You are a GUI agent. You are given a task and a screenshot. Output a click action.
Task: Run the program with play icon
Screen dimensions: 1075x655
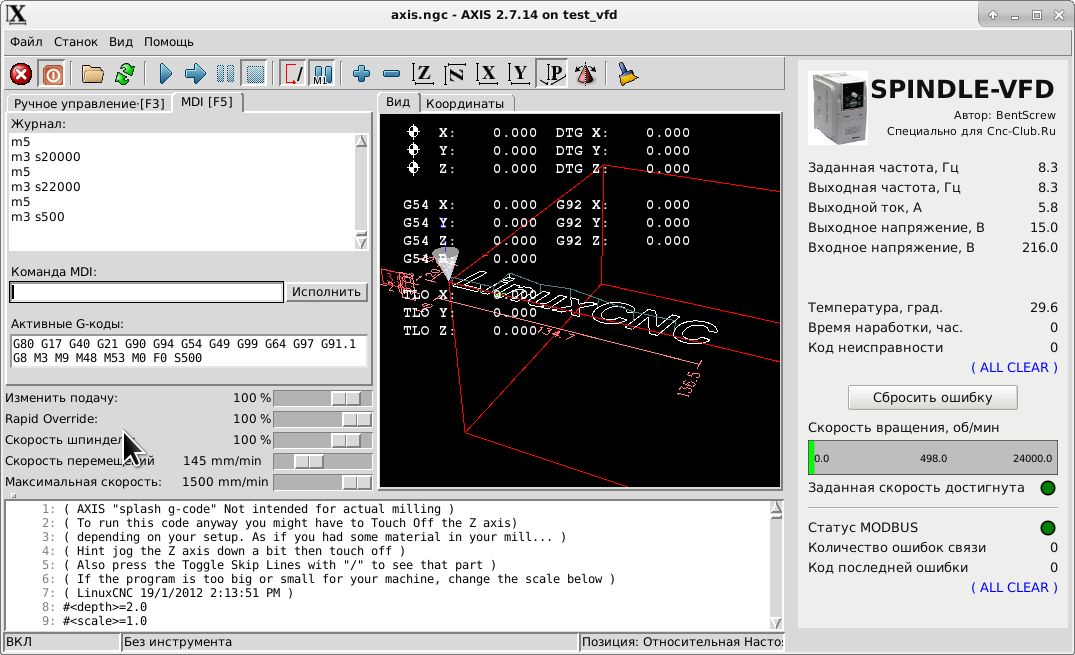pos(166,74)
